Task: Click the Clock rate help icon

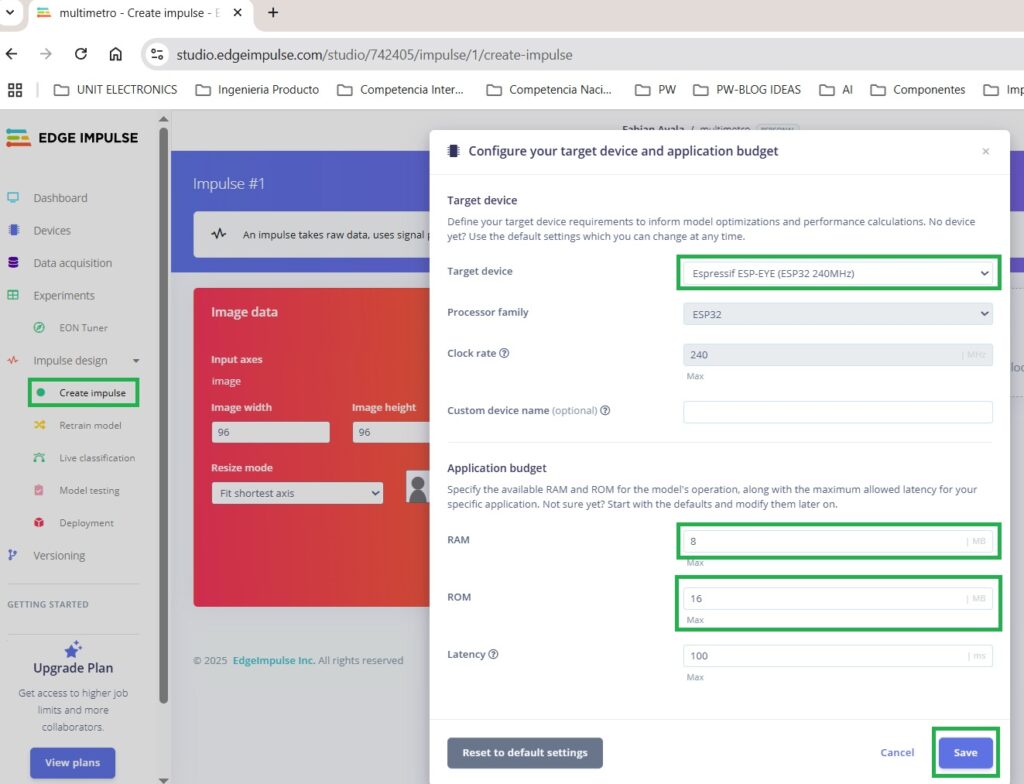Action: pyautogui.click(x=504, y=353)
